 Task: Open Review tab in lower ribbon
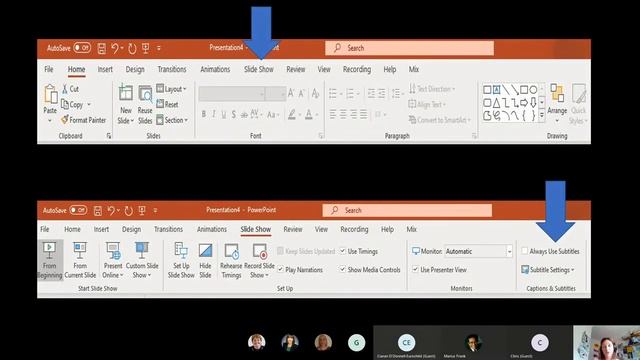coord(293,229)
